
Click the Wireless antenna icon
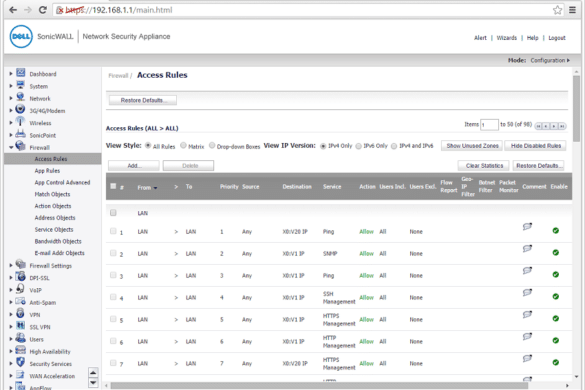click(20, 122)
